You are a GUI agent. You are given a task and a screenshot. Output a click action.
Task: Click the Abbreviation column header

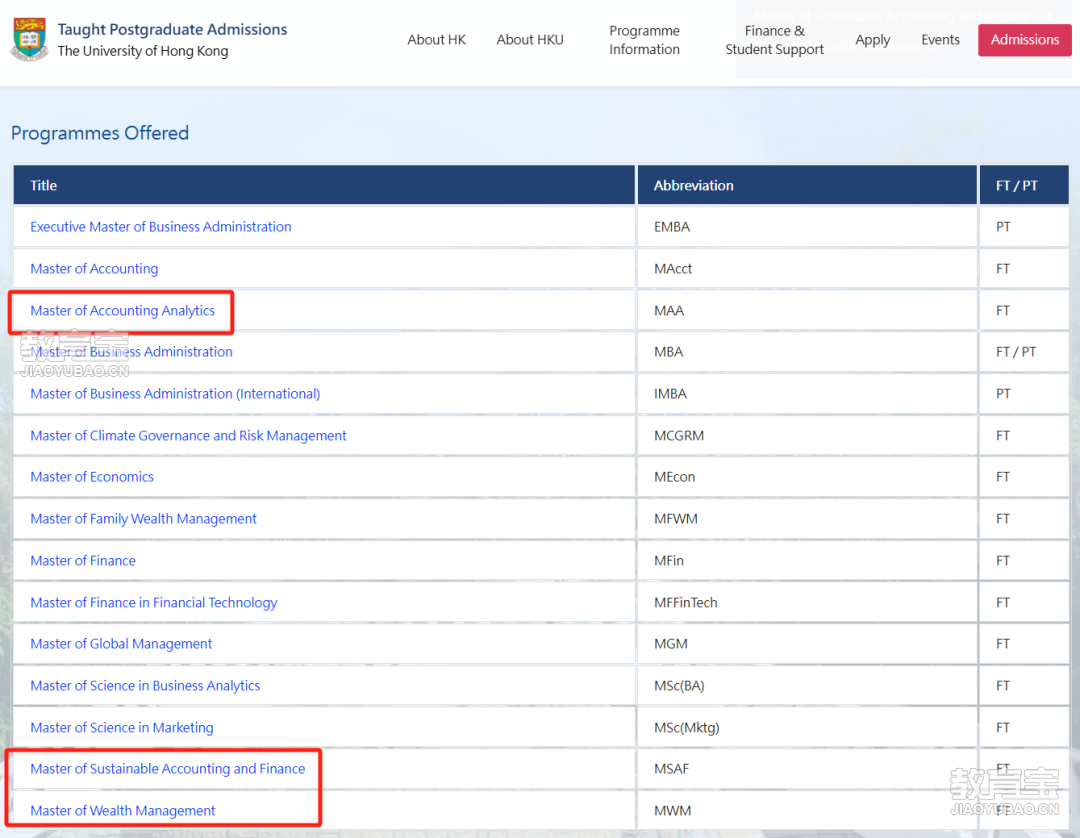[807, 185]
